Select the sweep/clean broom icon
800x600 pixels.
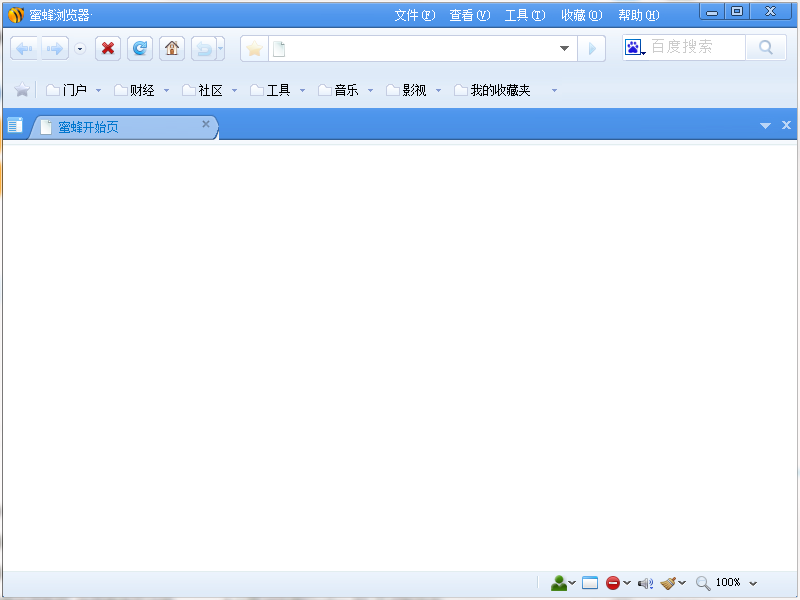coord(670,583)
